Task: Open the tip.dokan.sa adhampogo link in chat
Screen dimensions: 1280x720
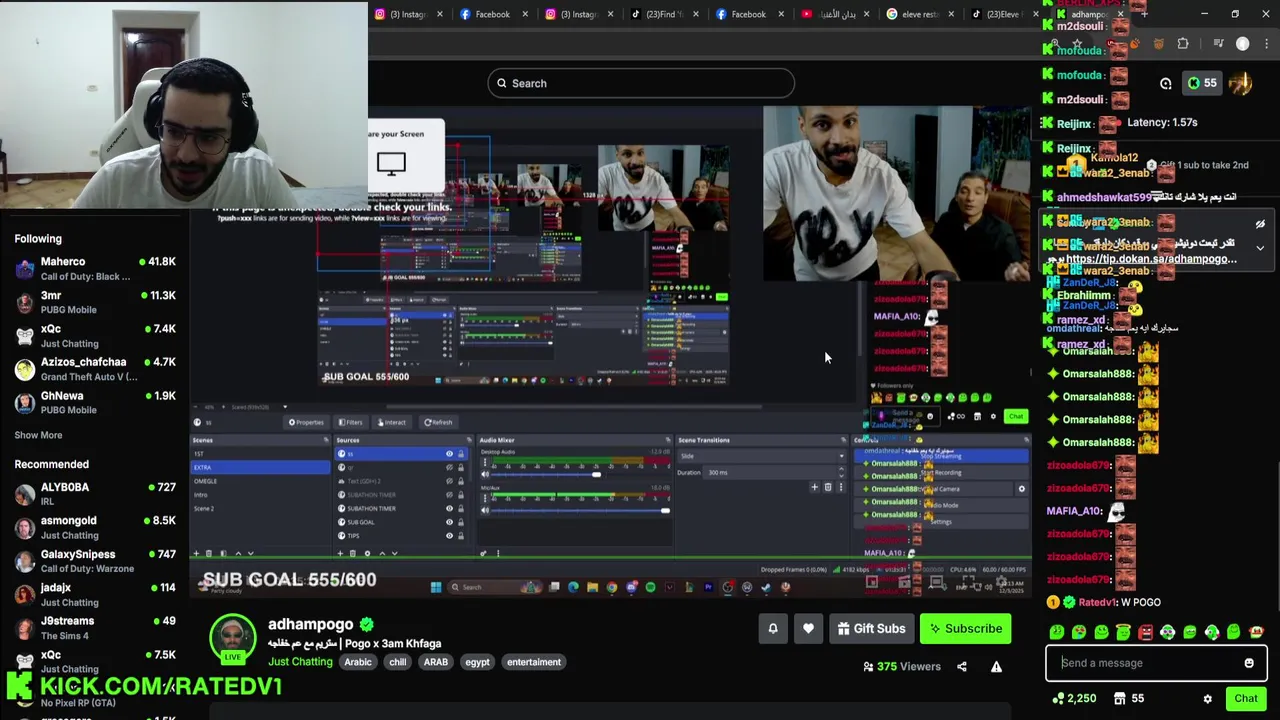Action: pyautogui.click(x=1151, y=259)
